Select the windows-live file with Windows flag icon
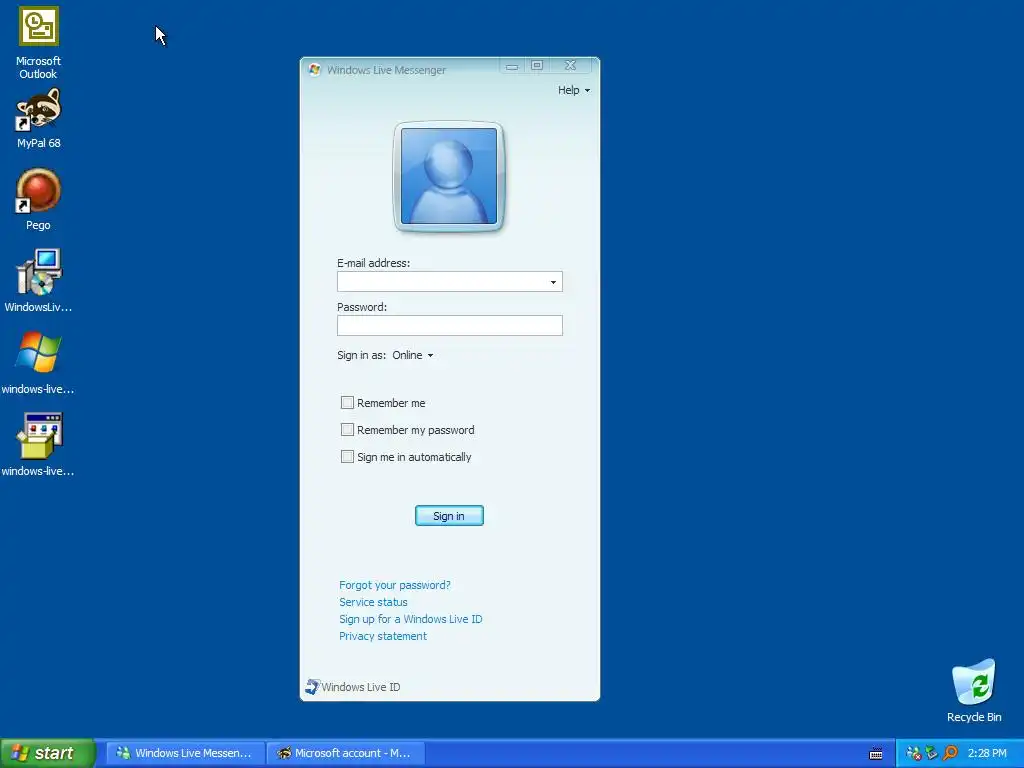This screenshot has height=768, width=1024. (x=39, y=363)
